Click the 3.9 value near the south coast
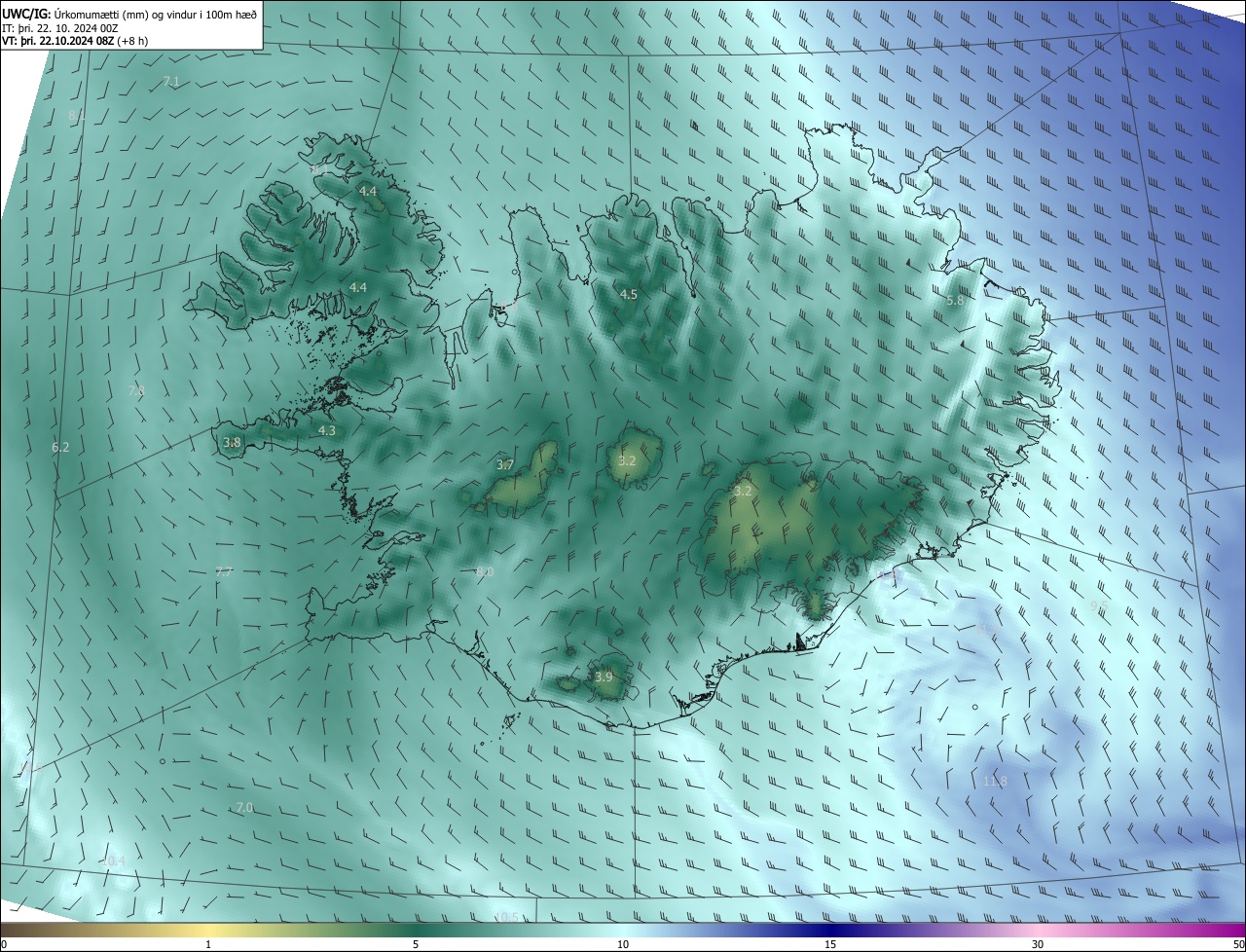This screenshot has width=1246, height=952. point(604,677)
